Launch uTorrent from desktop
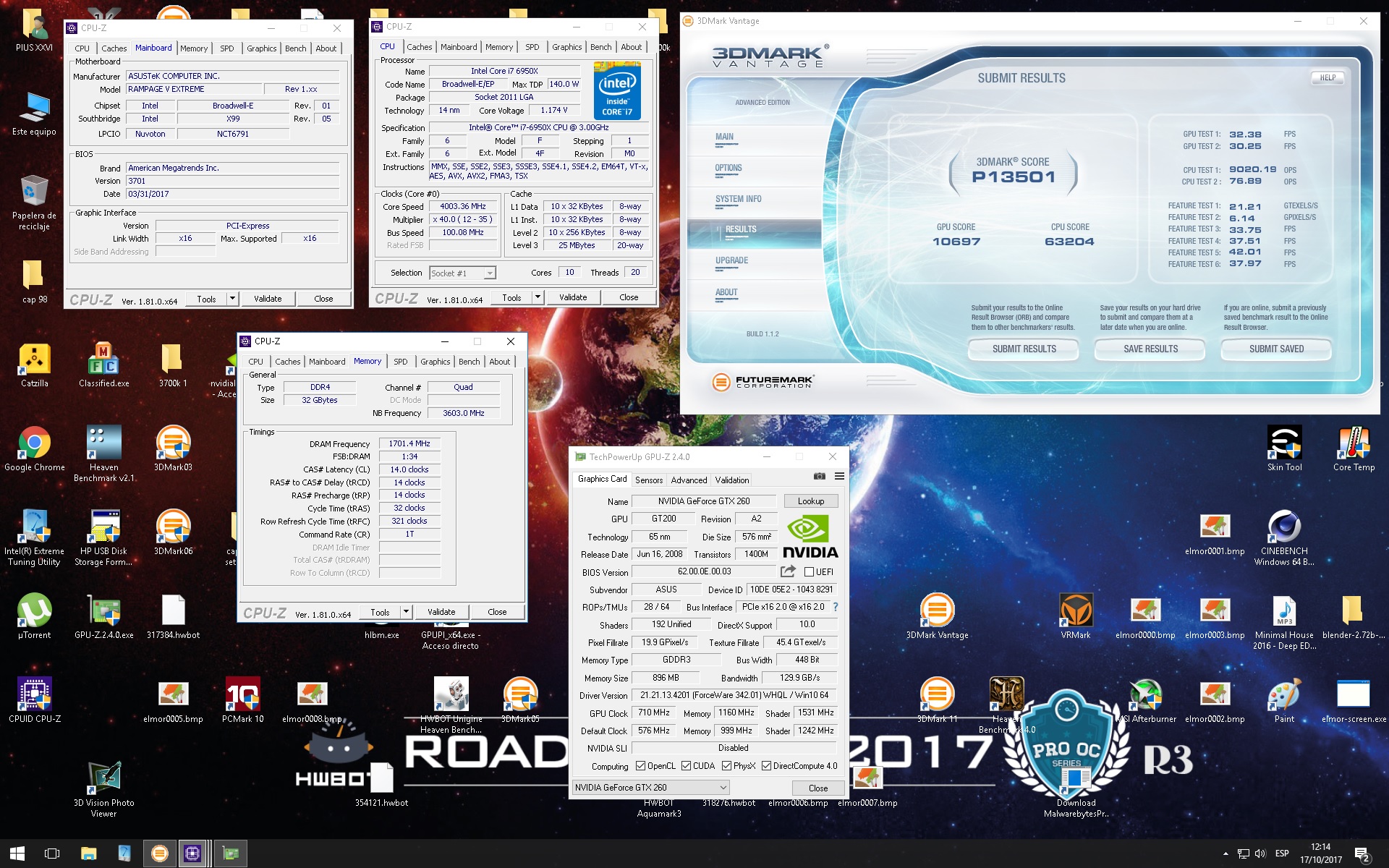Viewport: 1389px width, 868px height. coord(34,617)
